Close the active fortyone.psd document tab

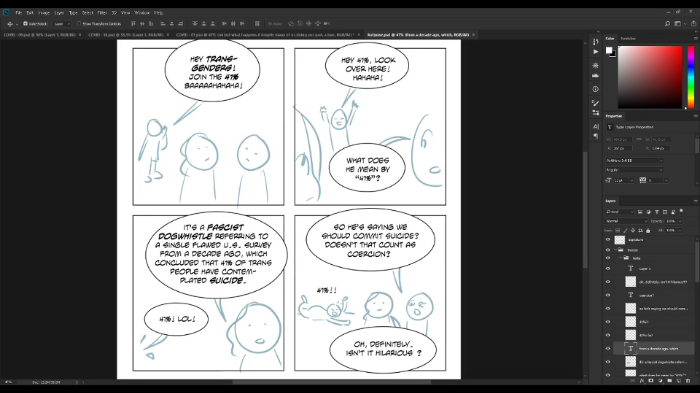[473, 34]
